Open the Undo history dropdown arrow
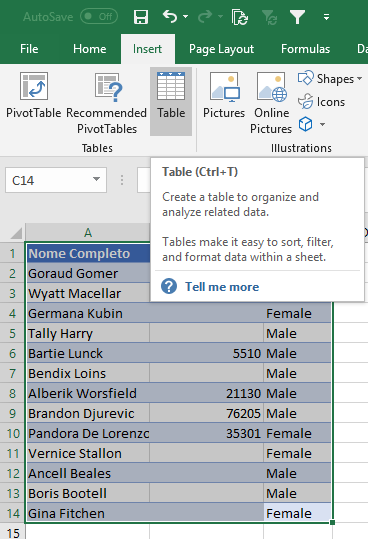Screen dimensions: 368x539 coord(186,16)
